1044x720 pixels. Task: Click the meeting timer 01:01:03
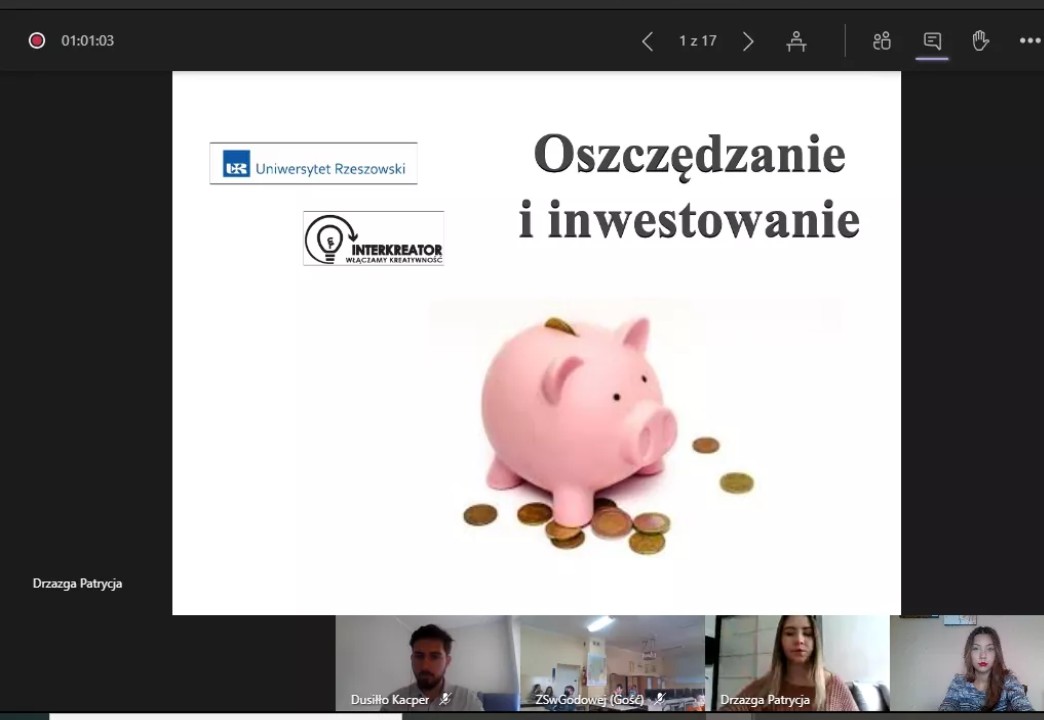(x=87, y=41)
